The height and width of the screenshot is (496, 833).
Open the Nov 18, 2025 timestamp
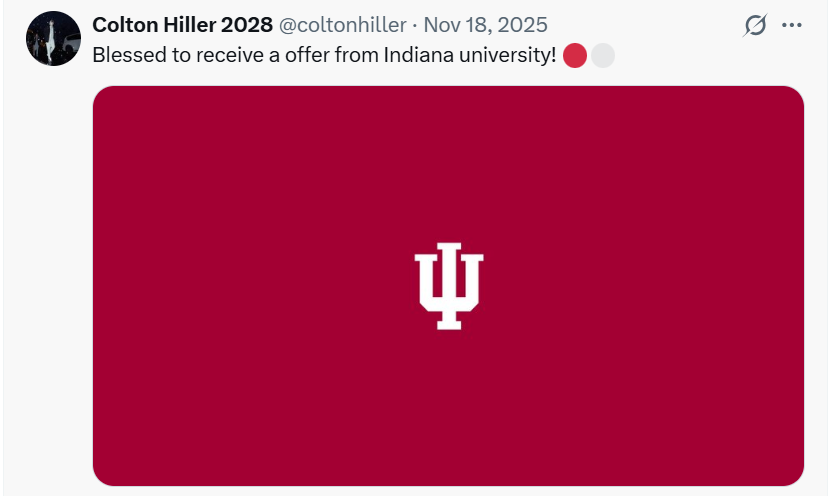tap(486, 25)
